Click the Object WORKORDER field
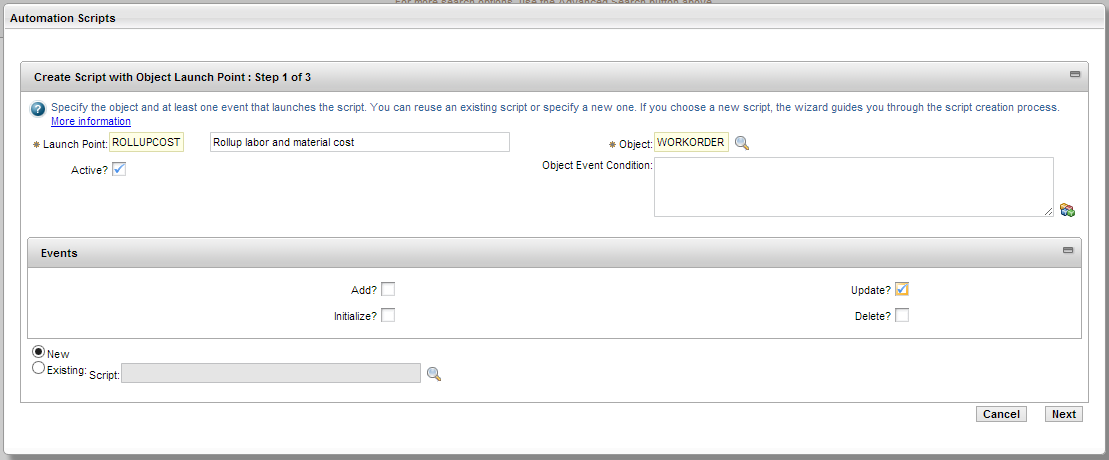 (x=692, y=142)
